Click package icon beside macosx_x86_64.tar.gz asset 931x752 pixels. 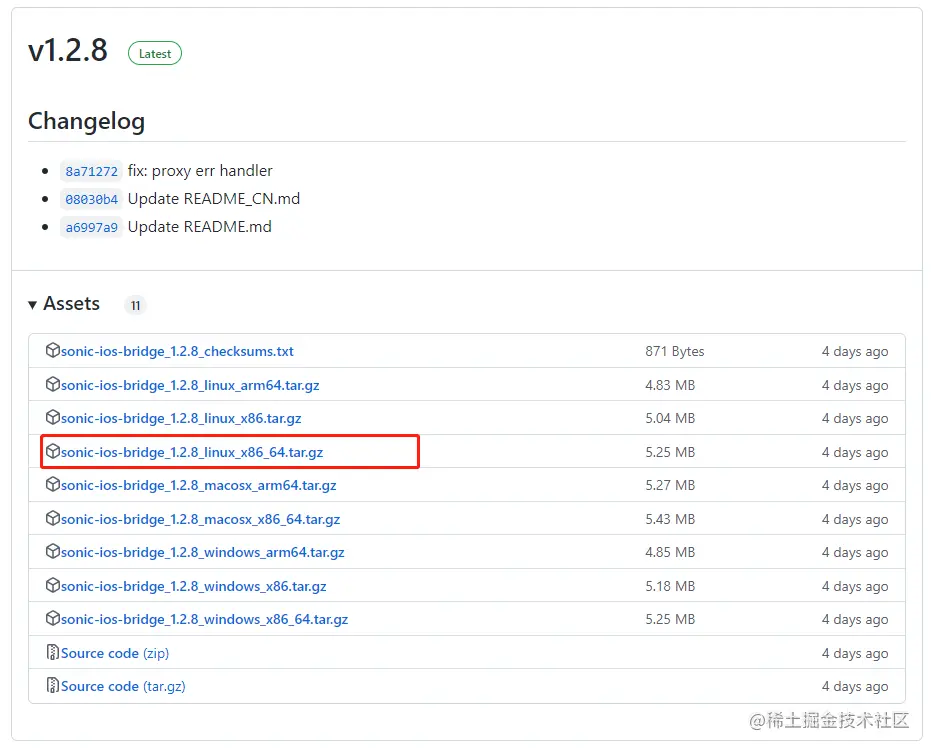point(53,518)
